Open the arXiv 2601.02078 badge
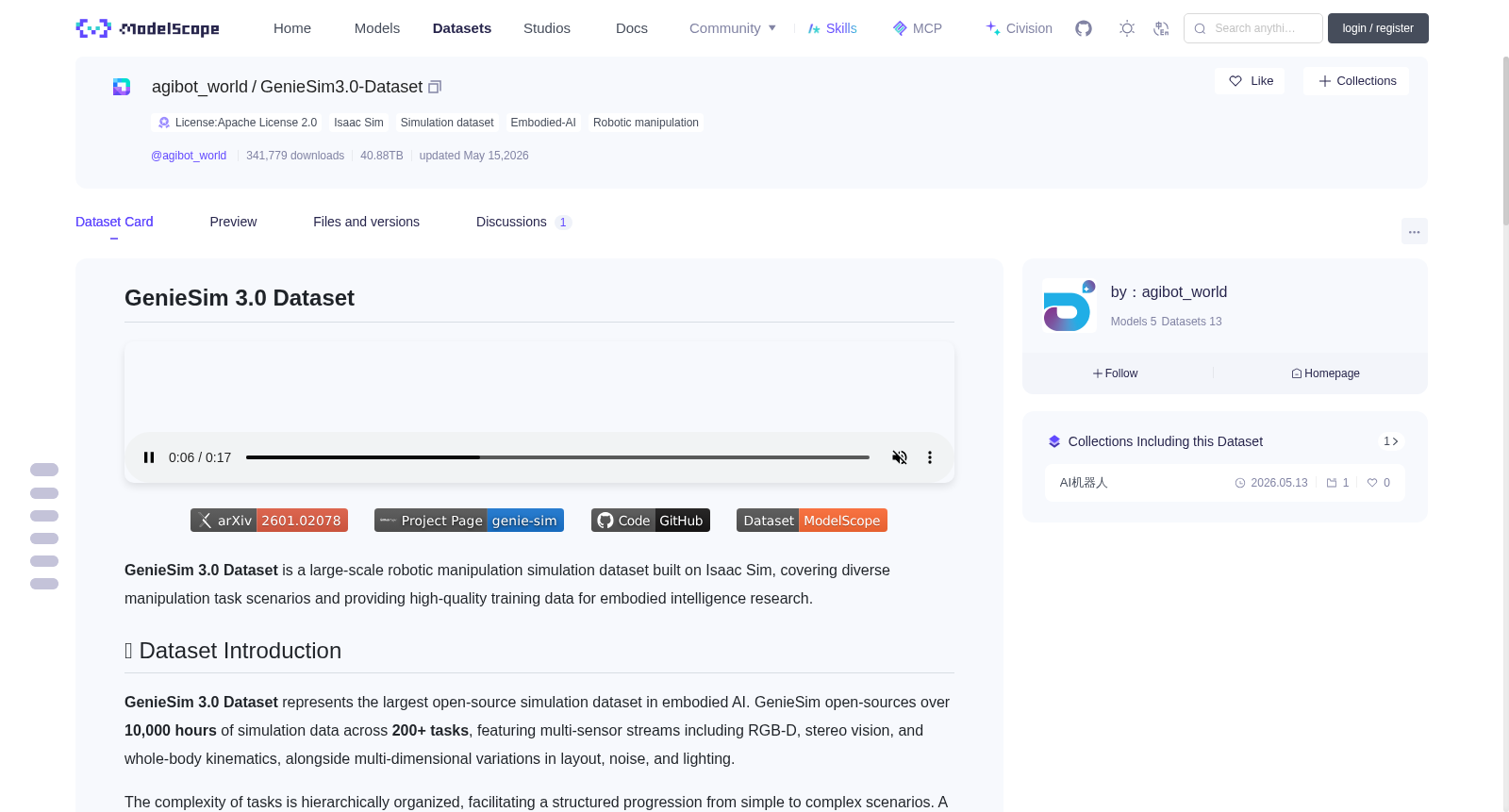This screenshot has width=1509, height=812. click(269, 521)
